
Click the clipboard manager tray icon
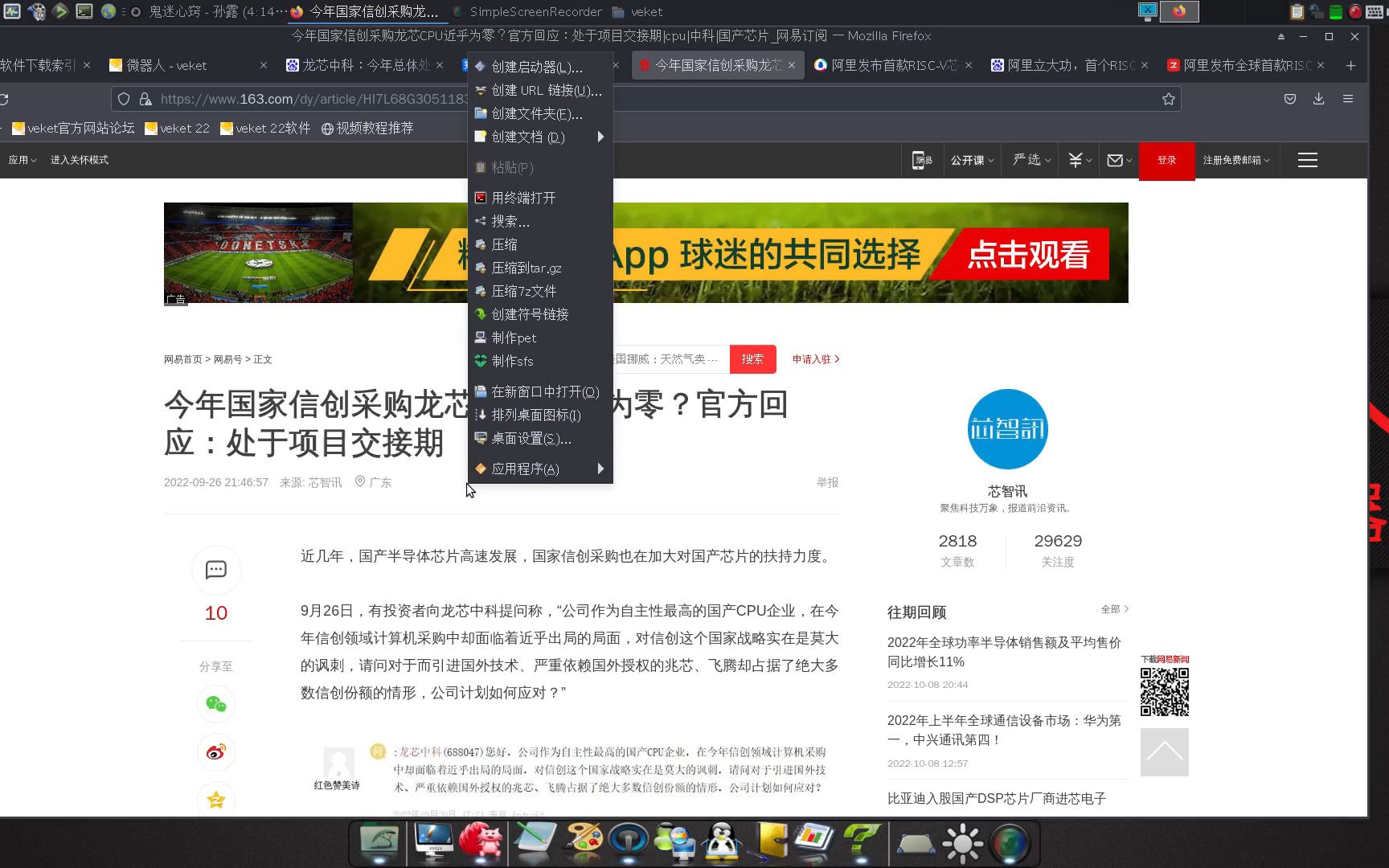click(1297, 11)
